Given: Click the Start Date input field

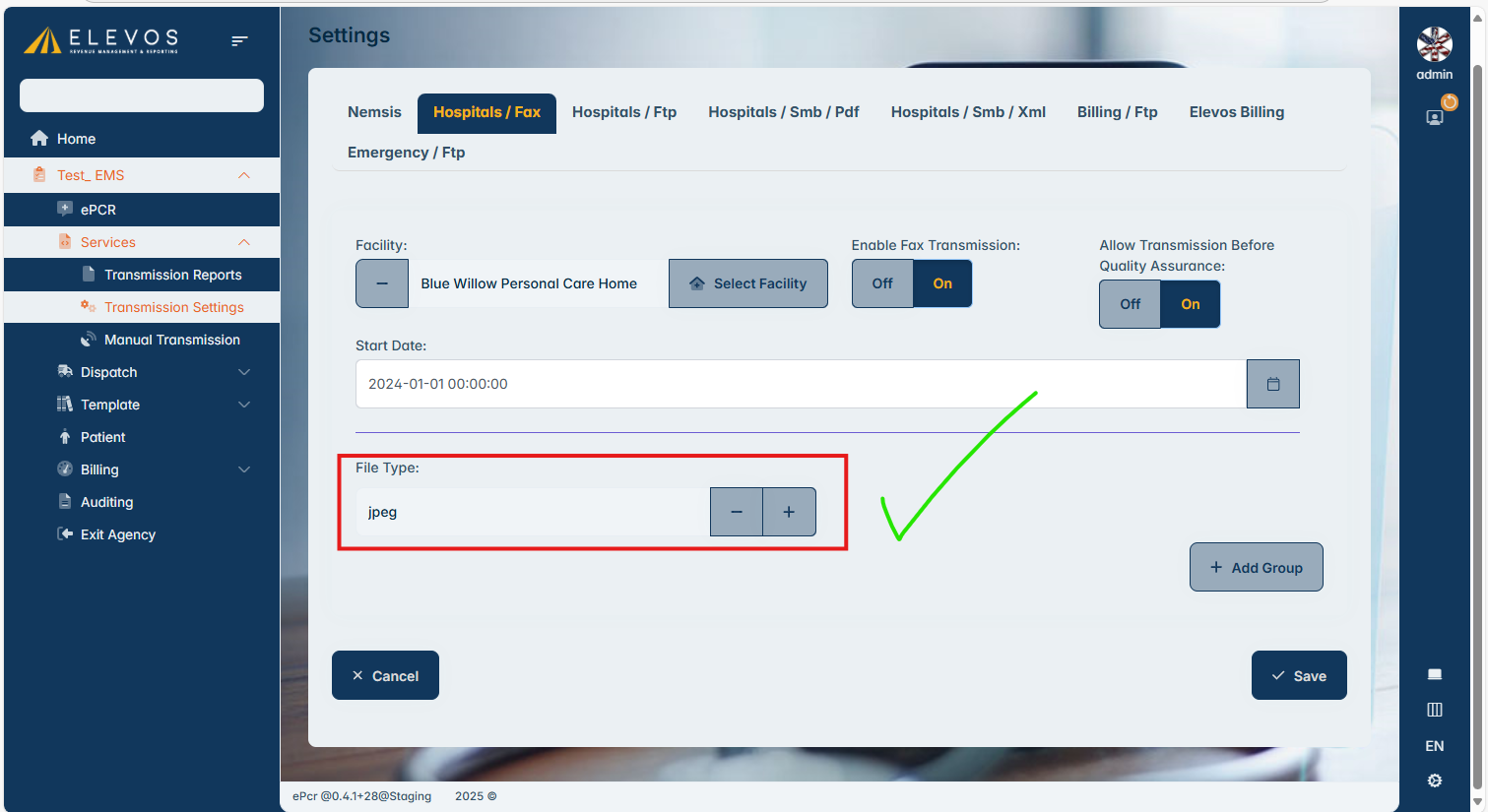Looking at the screenshot, I should [x=800, y=384].
